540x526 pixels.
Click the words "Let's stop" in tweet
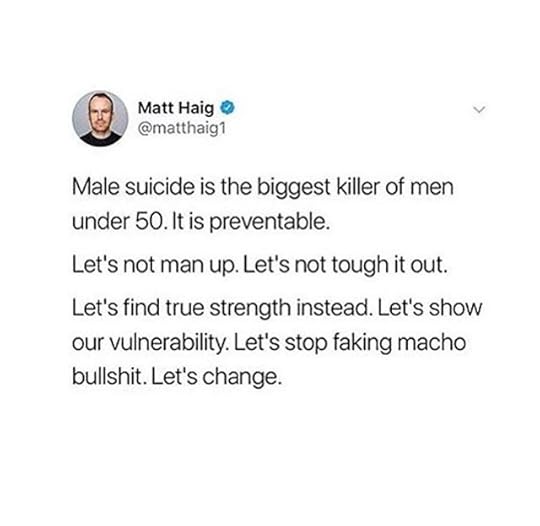point(280,343)
